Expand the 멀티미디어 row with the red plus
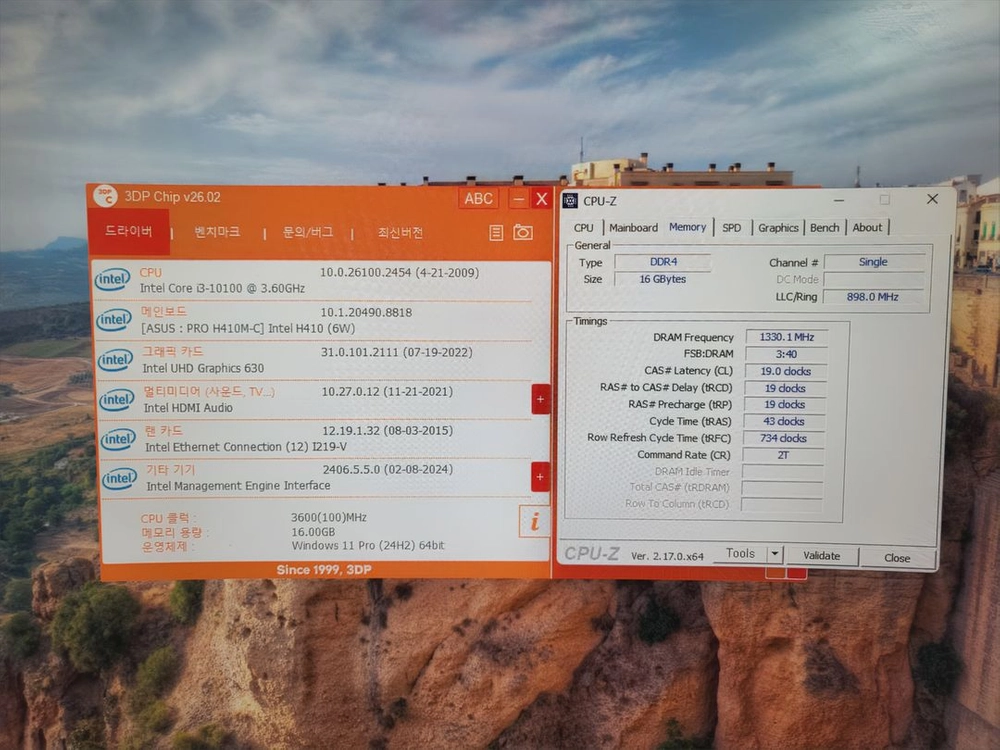This screenshot has height=750, width=1000. 540,399
